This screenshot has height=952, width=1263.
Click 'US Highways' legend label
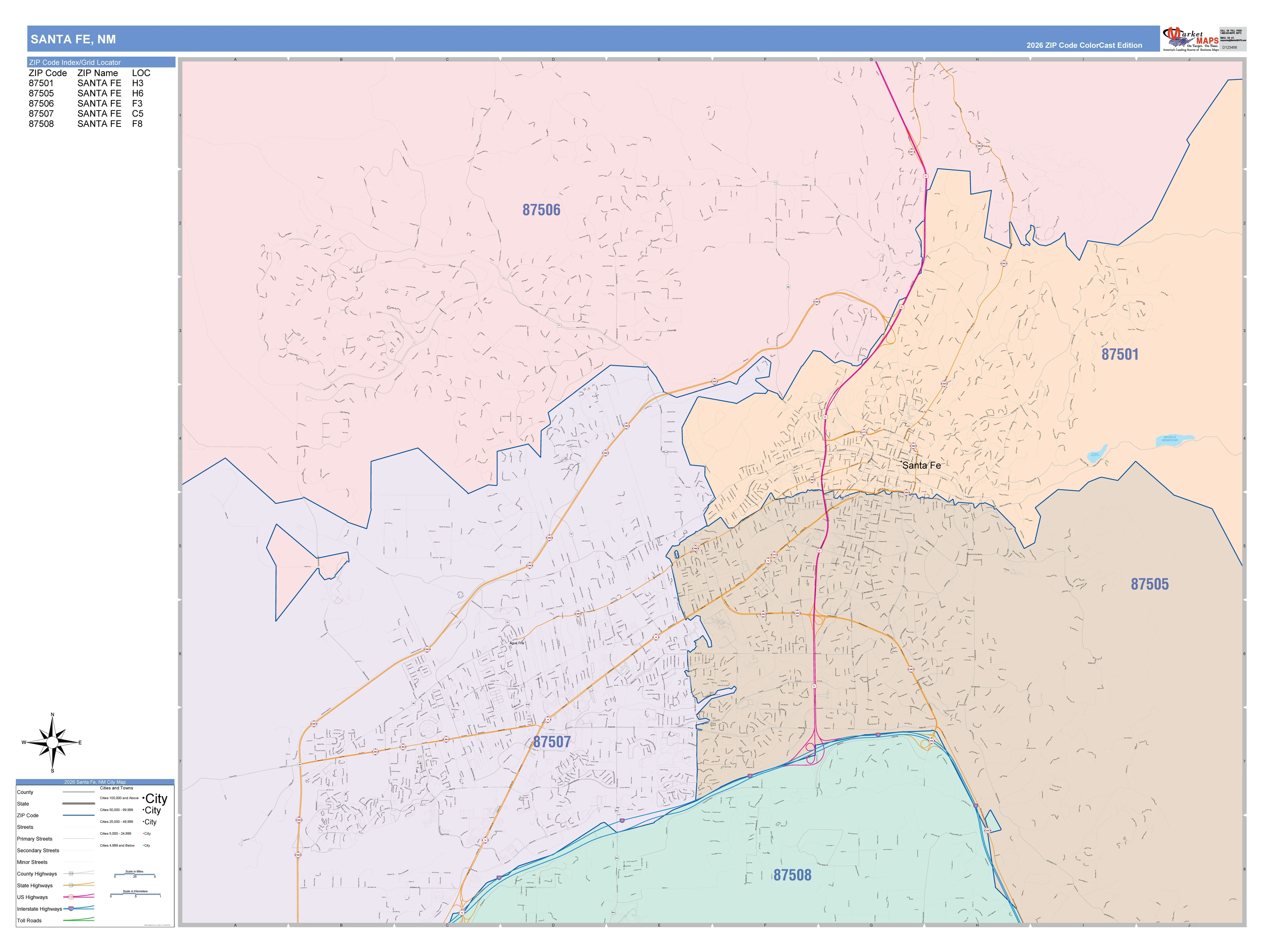[33, 897]
